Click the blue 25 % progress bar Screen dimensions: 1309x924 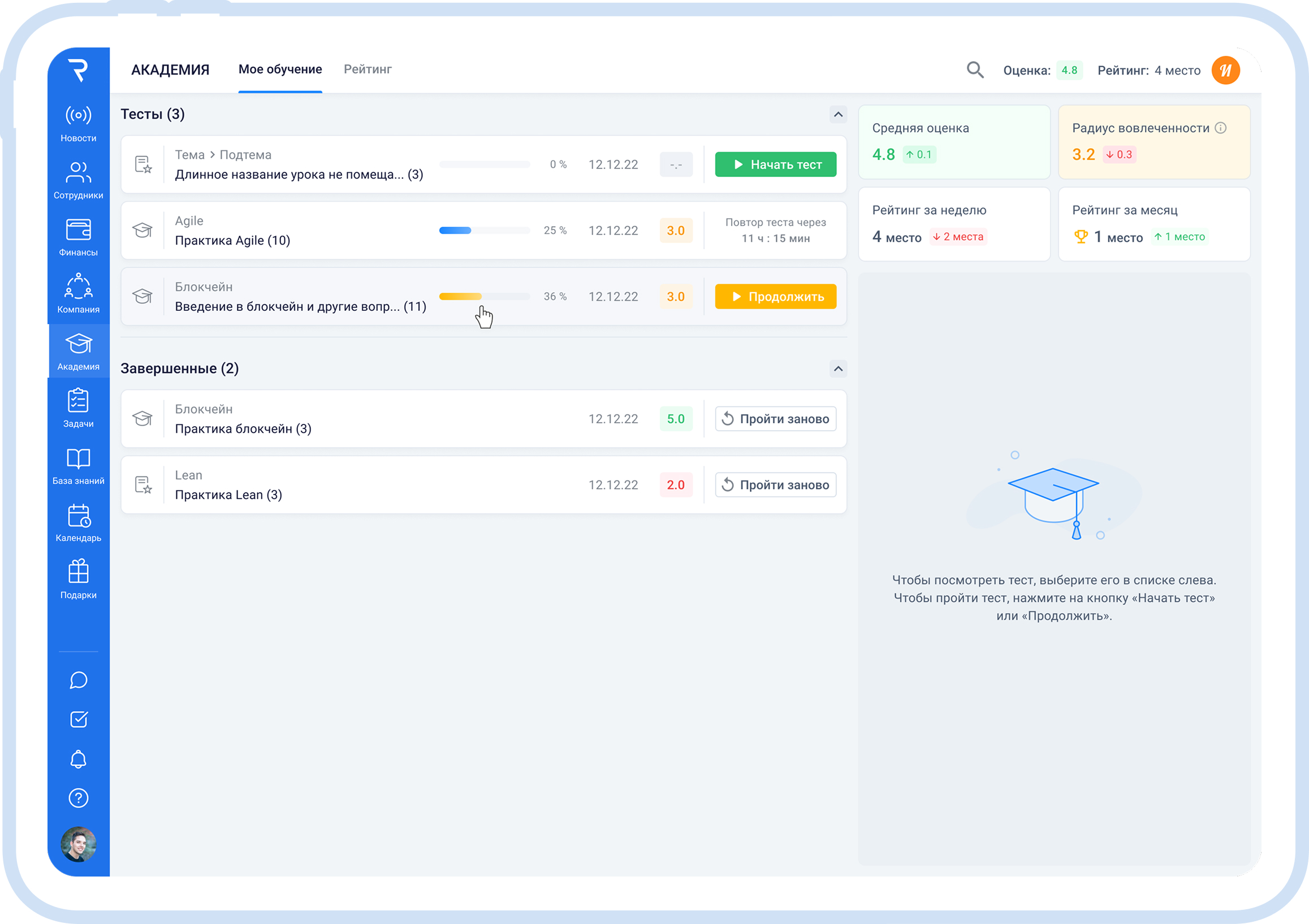tap(484, 230)
